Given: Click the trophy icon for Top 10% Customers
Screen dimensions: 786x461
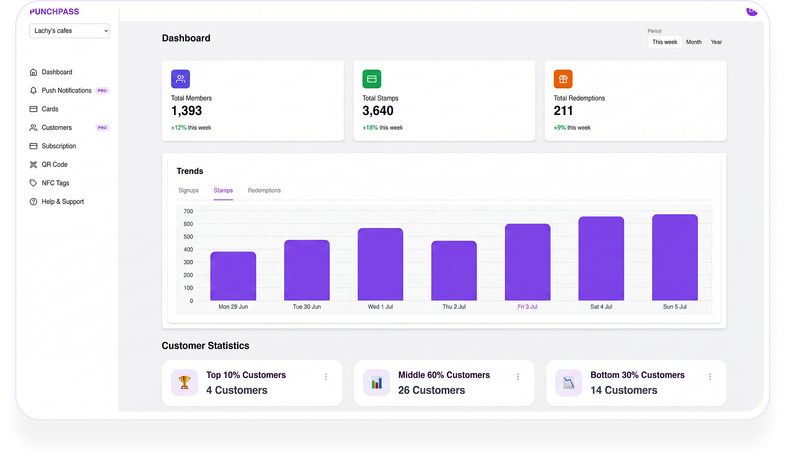Looking at the screenshot, I should click(184, 383).
